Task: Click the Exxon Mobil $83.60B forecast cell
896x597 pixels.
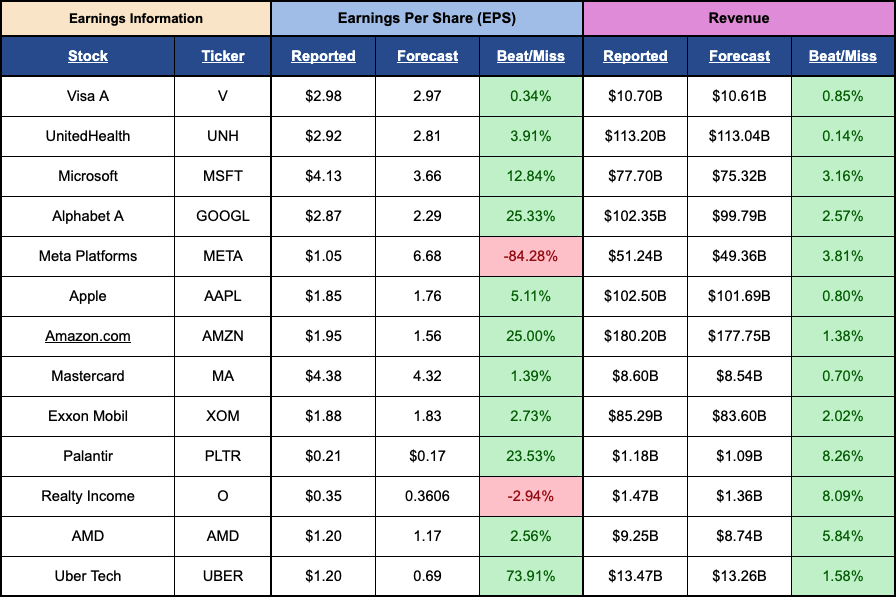Action: (x=739, y=416)
